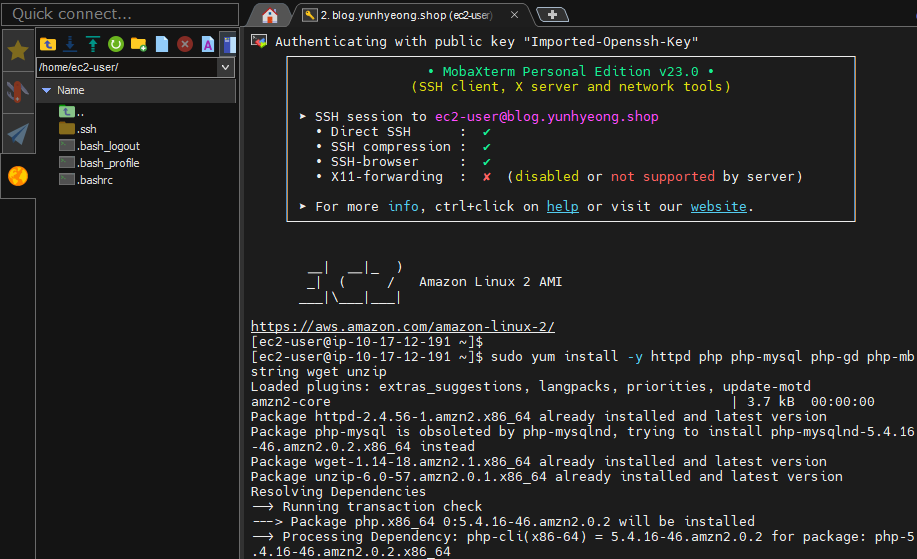The height and width of the screenshot is (559, 917).
Task: Click the /home/ec2-user/ path field
Action: tap(127, 67)
